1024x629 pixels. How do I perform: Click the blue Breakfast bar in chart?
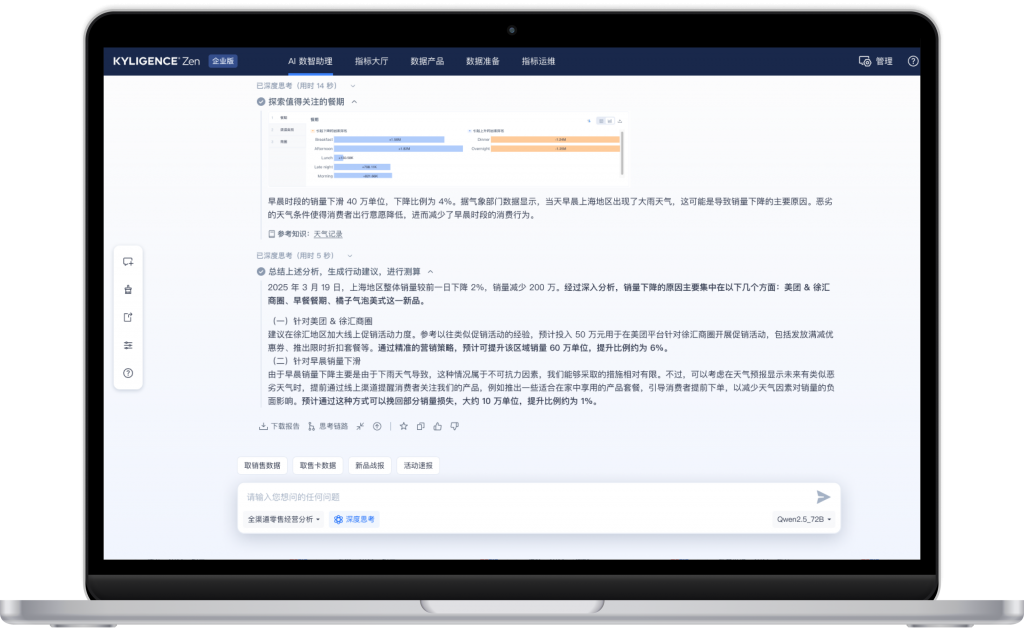(389, 140)
